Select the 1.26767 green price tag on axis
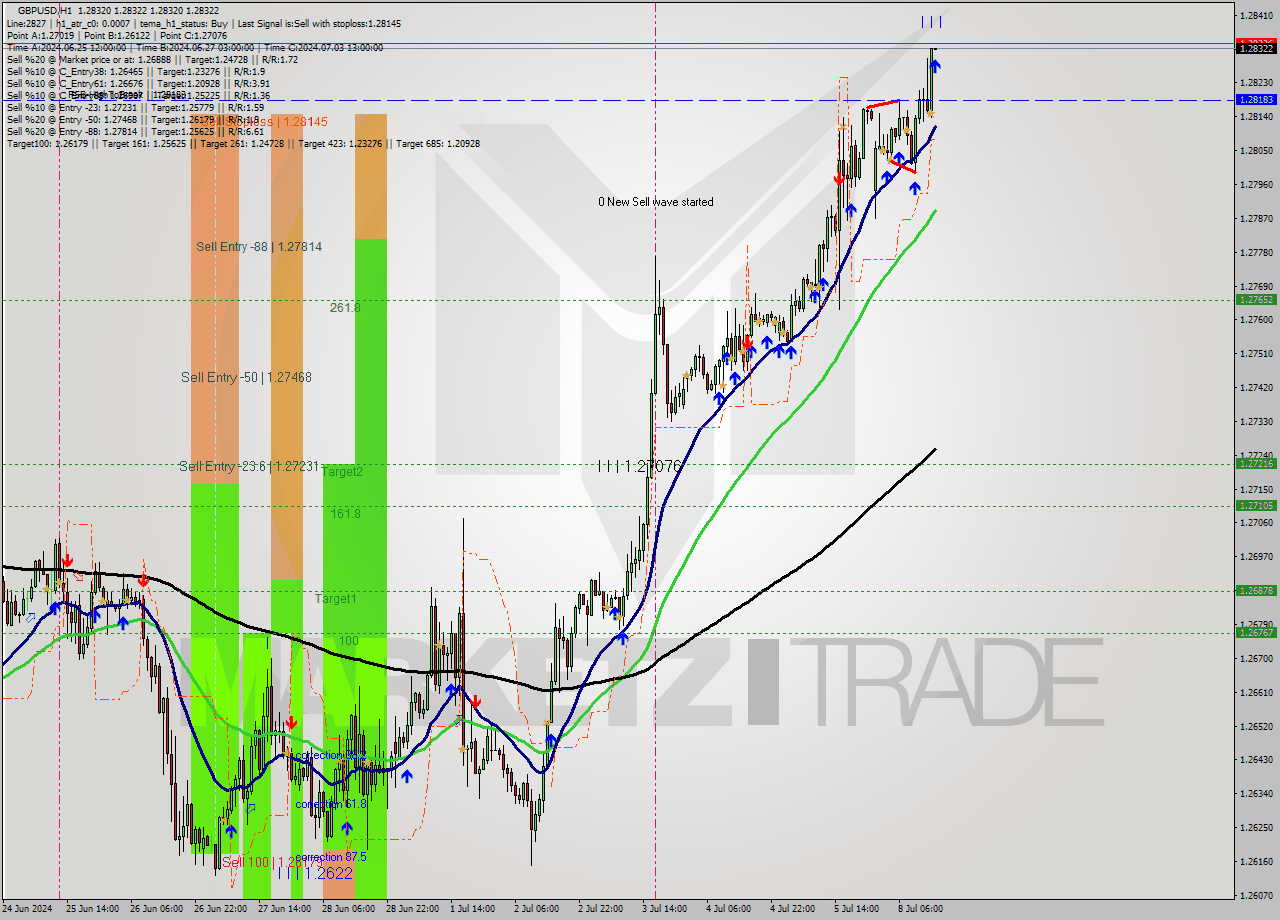This screenshot has width=1280, height=920. [1256, 632]
